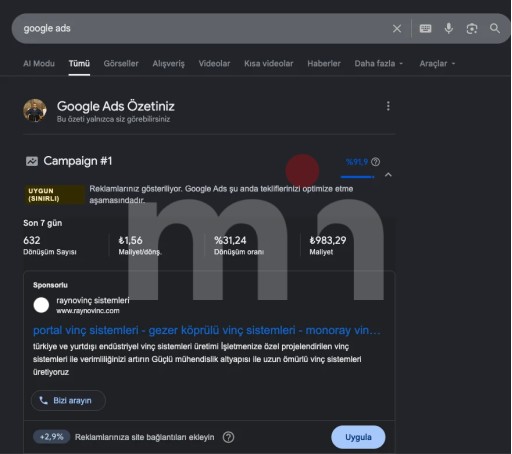Click the help icon beside site bağlantıları ekleyin
The width and height of the screenshot is (512, 454).
click(228, 437)
